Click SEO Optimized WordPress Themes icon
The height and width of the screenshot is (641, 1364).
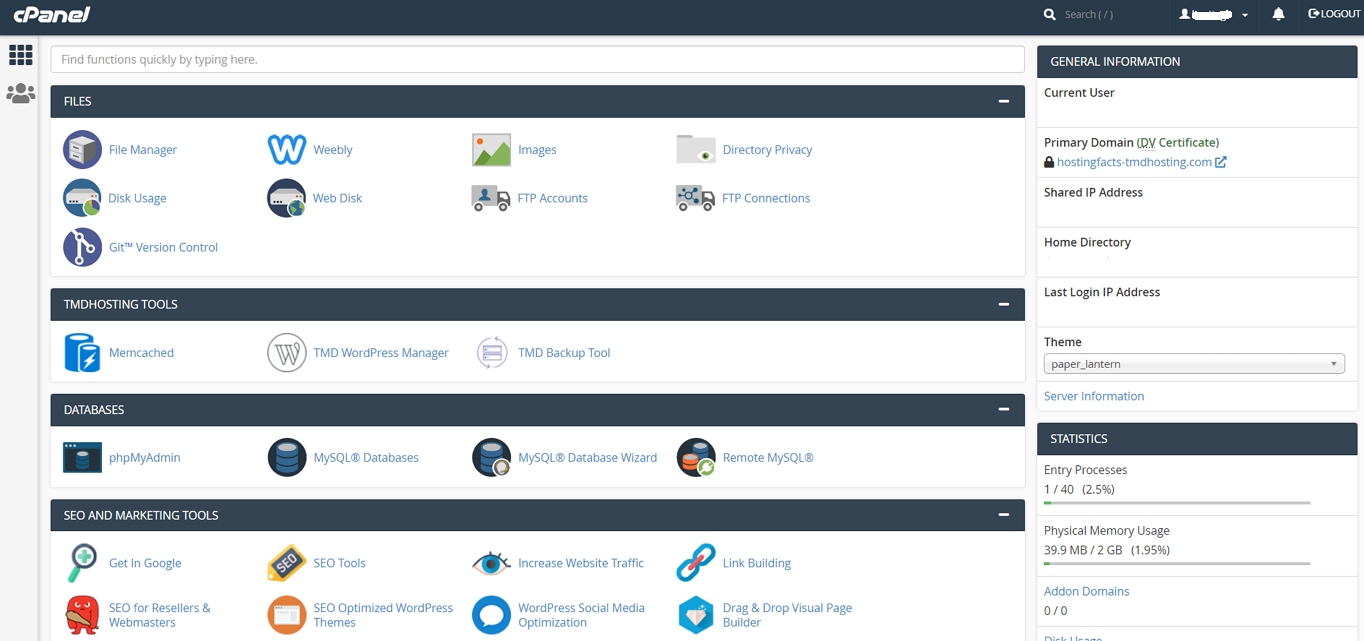287,615
